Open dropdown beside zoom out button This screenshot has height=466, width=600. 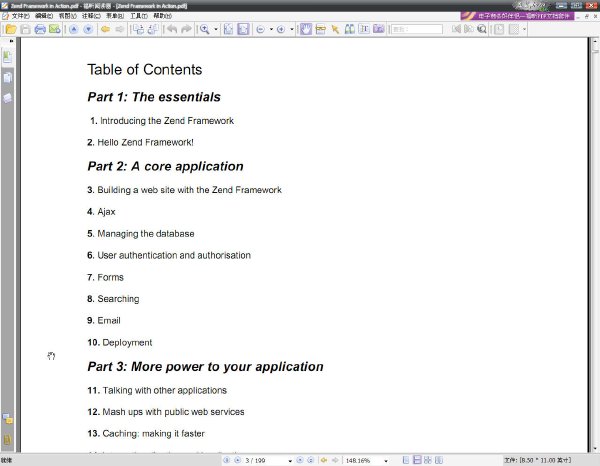271,29
